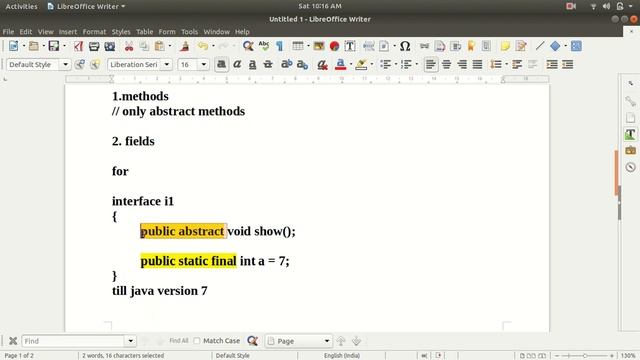Open the font color dropdown arrow

[x=351, y=64]
